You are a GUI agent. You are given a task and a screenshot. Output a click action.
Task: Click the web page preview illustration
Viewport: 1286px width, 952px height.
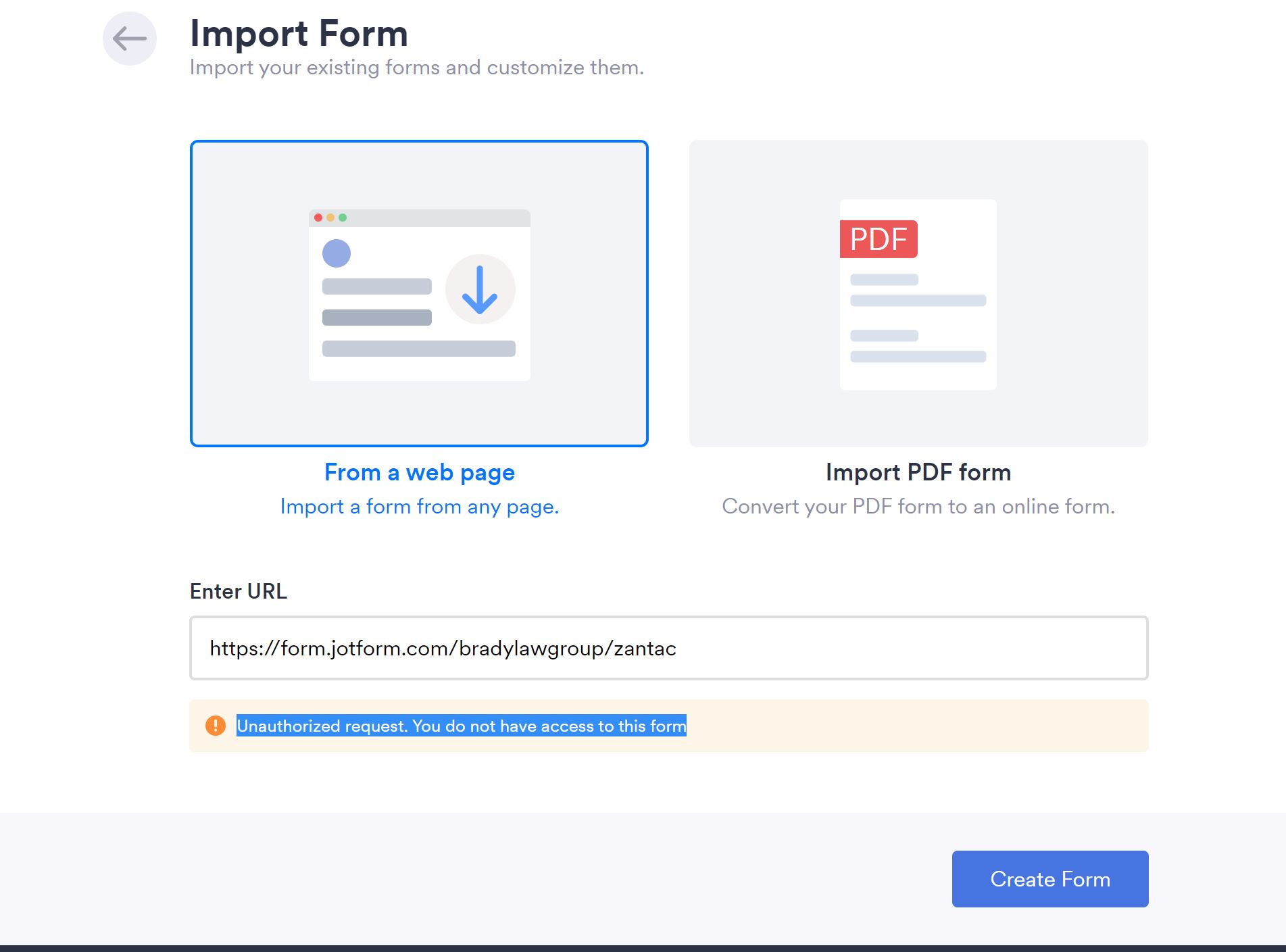coord(419,293)
